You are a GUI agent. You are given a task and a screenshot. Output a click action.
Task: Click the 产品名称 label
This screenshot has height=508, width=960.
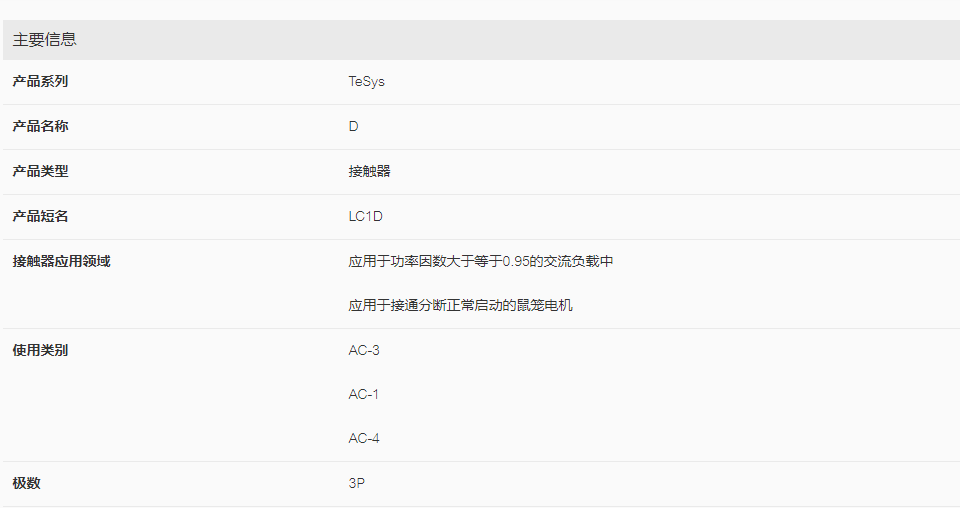click(40, 126)
